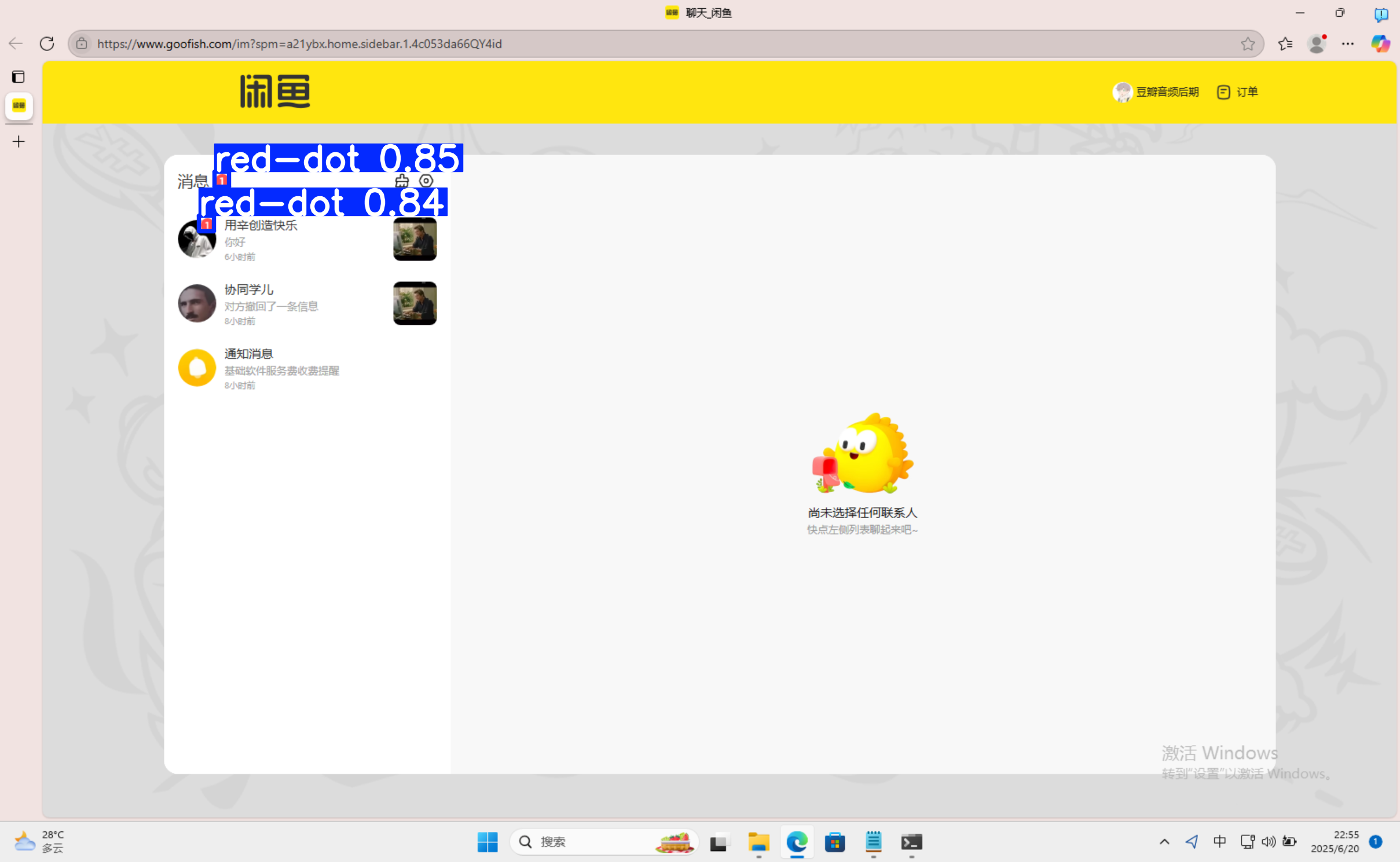
Task: Open Notepad from the taskbar
Action: (x=873, y=842)
